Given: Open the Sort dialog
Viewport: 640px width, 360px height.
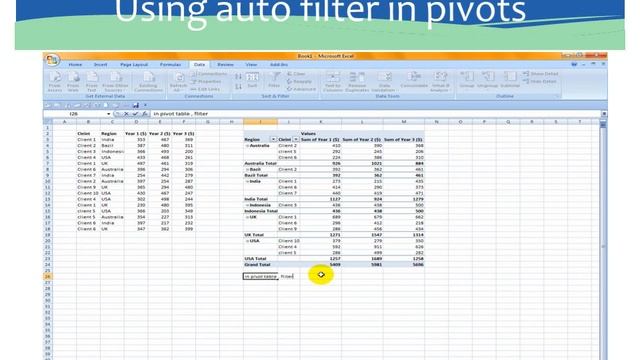Looking at the screenshot, I should (252, 80).
